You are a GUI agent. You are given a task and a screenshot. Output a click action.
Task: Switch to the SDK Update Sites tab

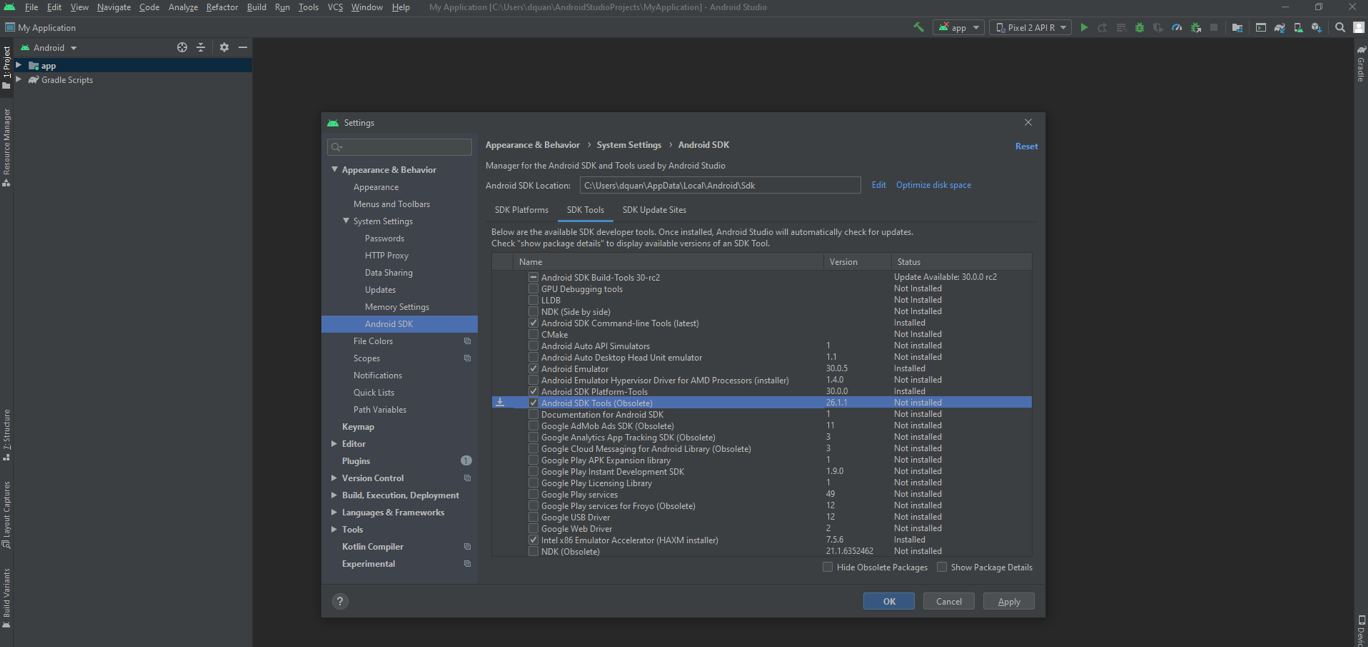pos(654,210)
